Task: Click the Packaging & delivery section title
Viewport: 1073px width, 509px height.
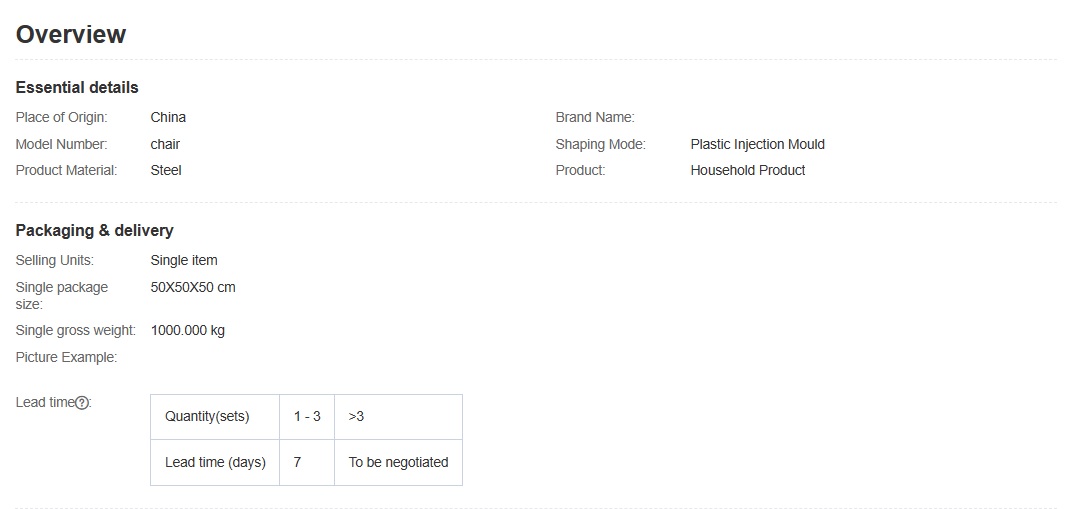Action: click(x=94, y=230)
